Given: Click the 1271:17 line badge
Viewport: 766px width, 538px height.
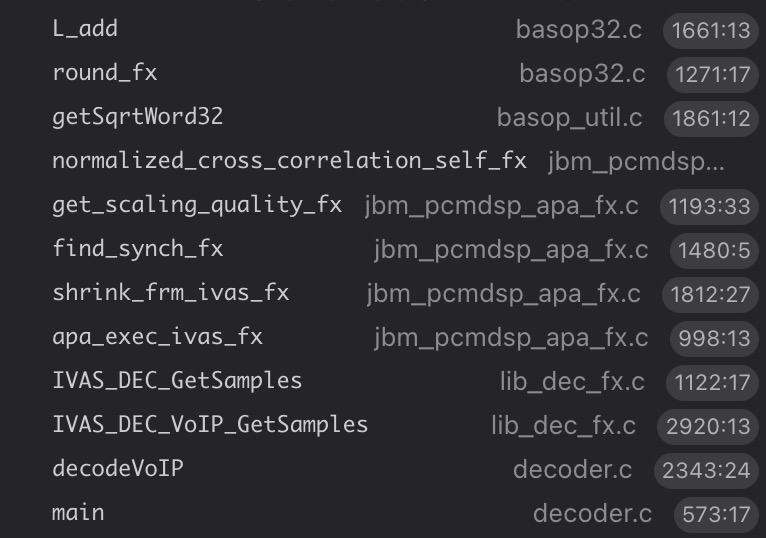Looking at the screenshot, I should tap(713, 74).
